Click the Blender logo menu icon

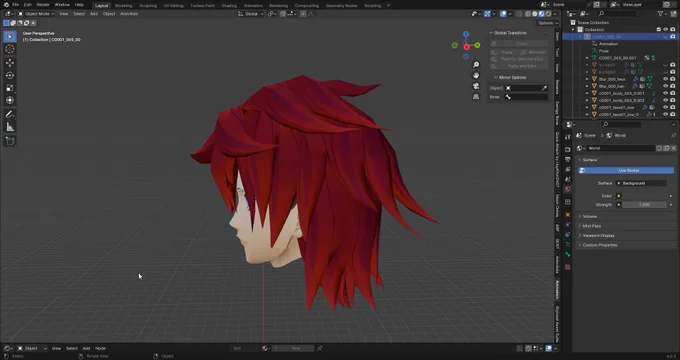coord(6,5)
